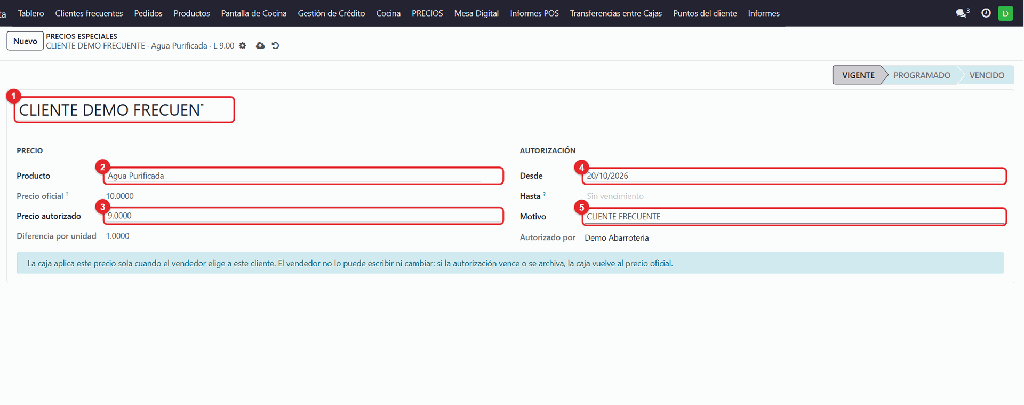Click the Hasta date field
This screenshot has width=1024, height=405.
pyautogui.click(x=794, y=196)
